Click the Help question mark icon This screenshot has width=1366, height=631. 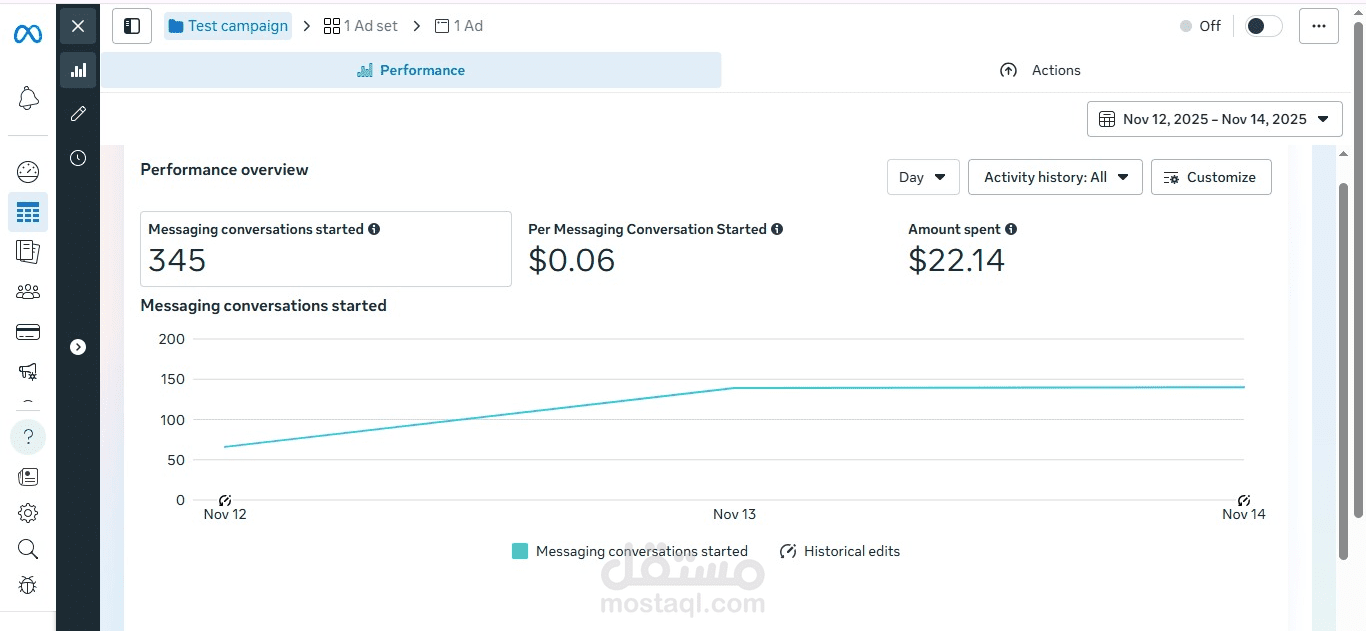click(28, 437)
